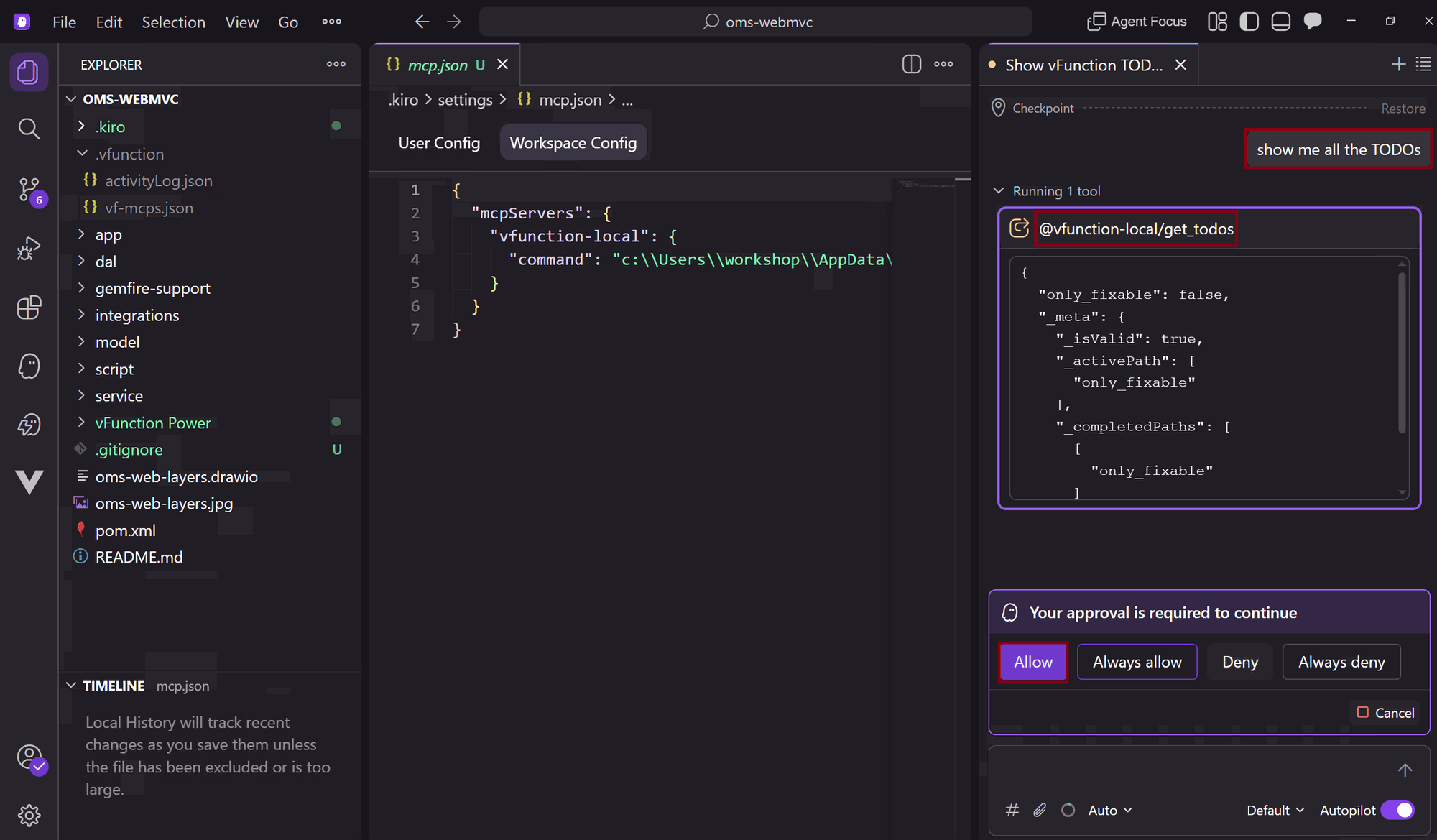Split the mcp.json editor
Screen dimensions: 1437x840
pos(911,64)
